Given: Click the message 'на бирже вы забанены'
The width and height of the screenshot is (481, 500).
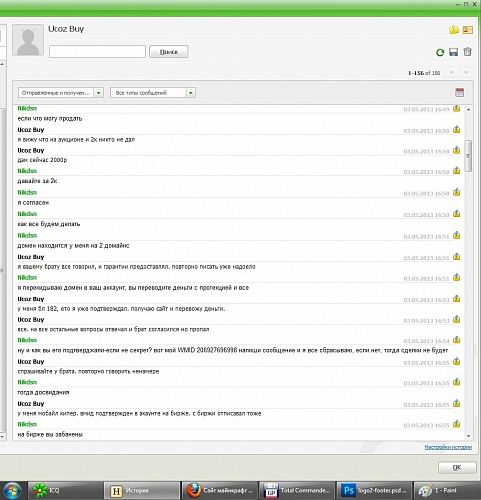Looking at the screenshot, I should [50, 434].
